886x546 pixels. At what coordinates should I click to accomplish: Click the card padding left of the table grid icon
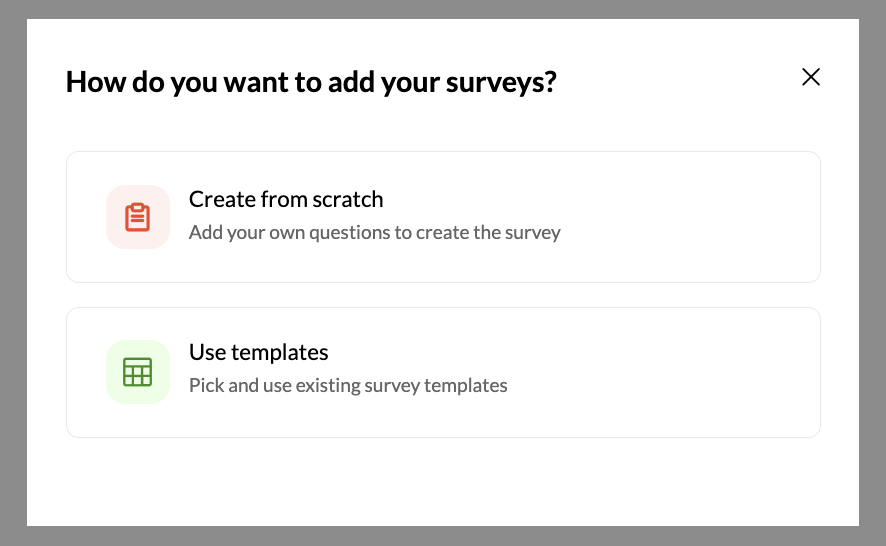(x=86, y=372)
